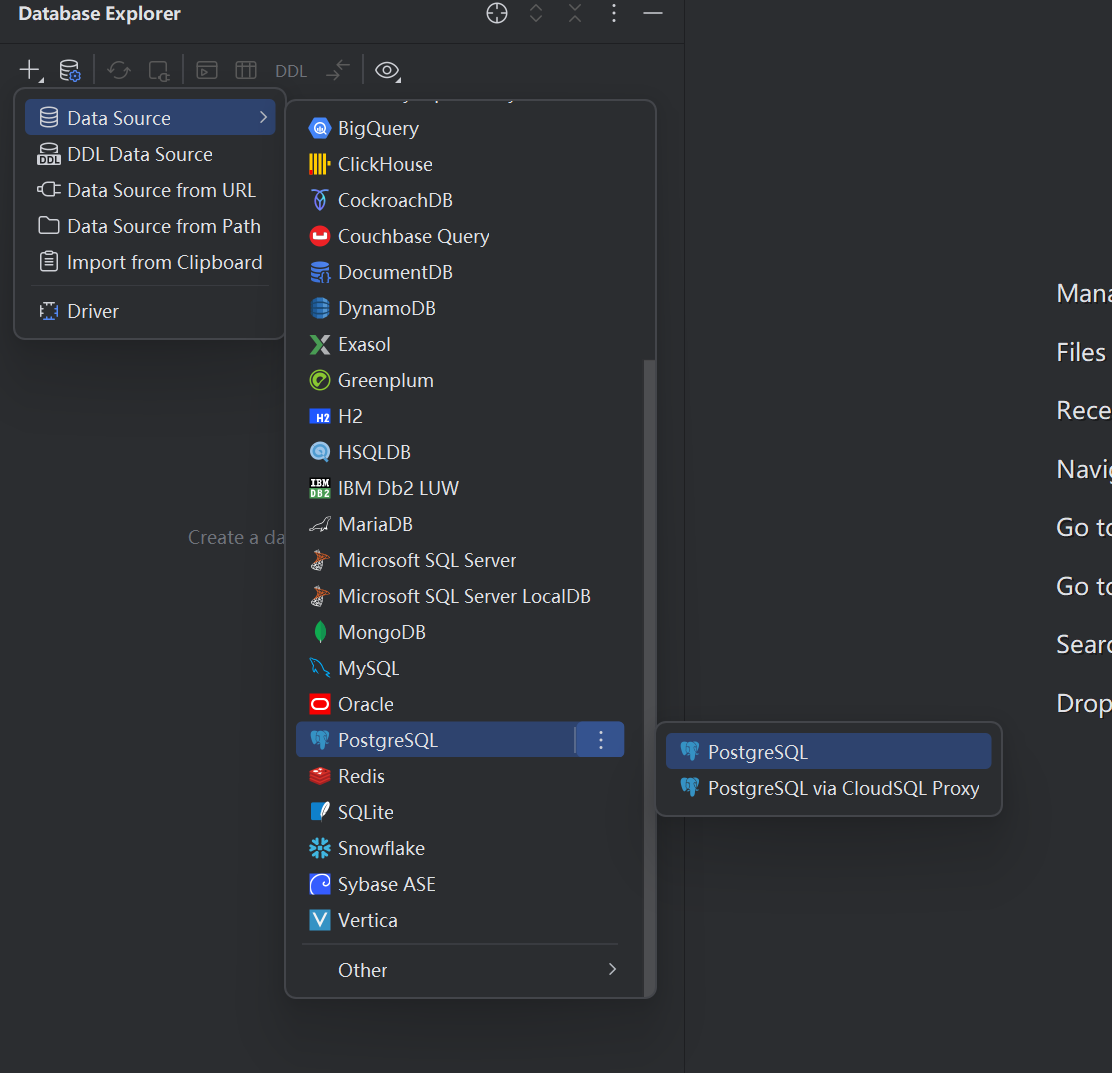
Task: Choose PostgreSQL driver in submenu
Action: [828, 752]
